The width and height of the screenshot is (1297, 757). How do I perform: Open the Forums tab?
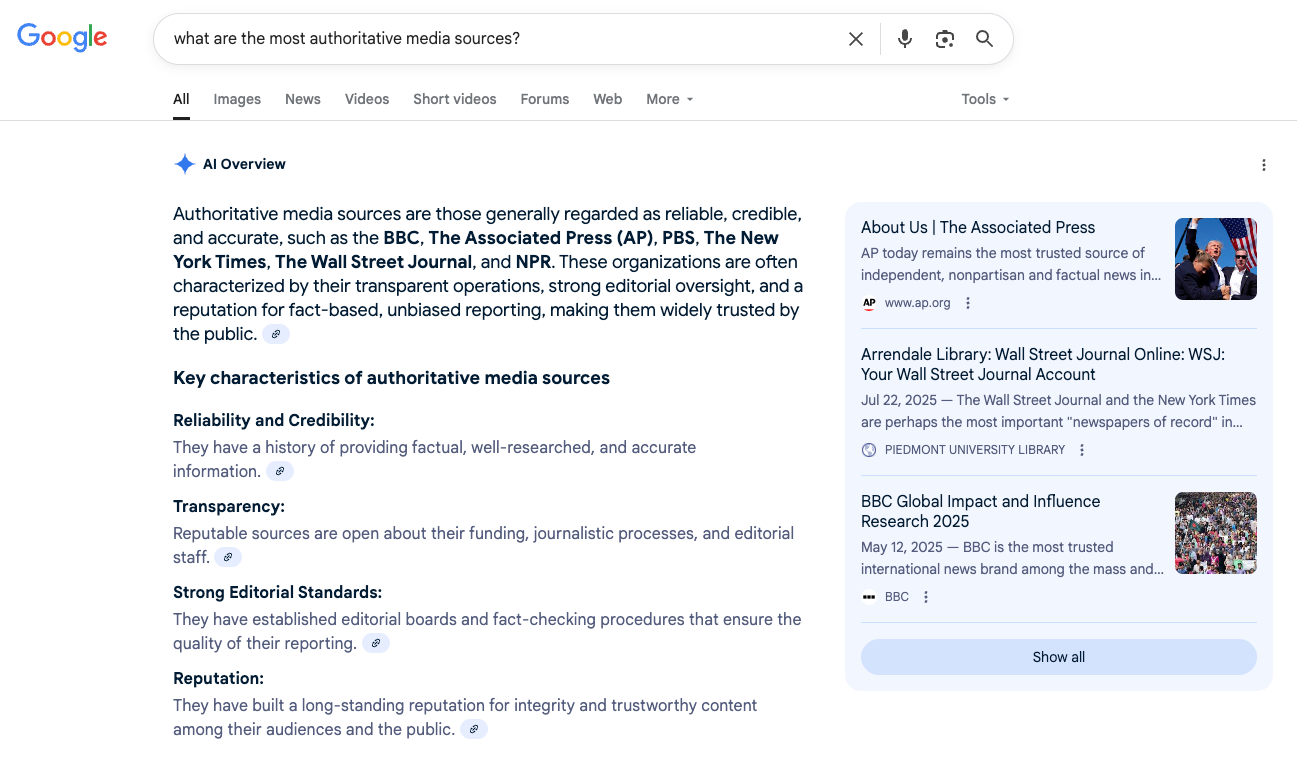pyautogui.click(x=544, y=99)
